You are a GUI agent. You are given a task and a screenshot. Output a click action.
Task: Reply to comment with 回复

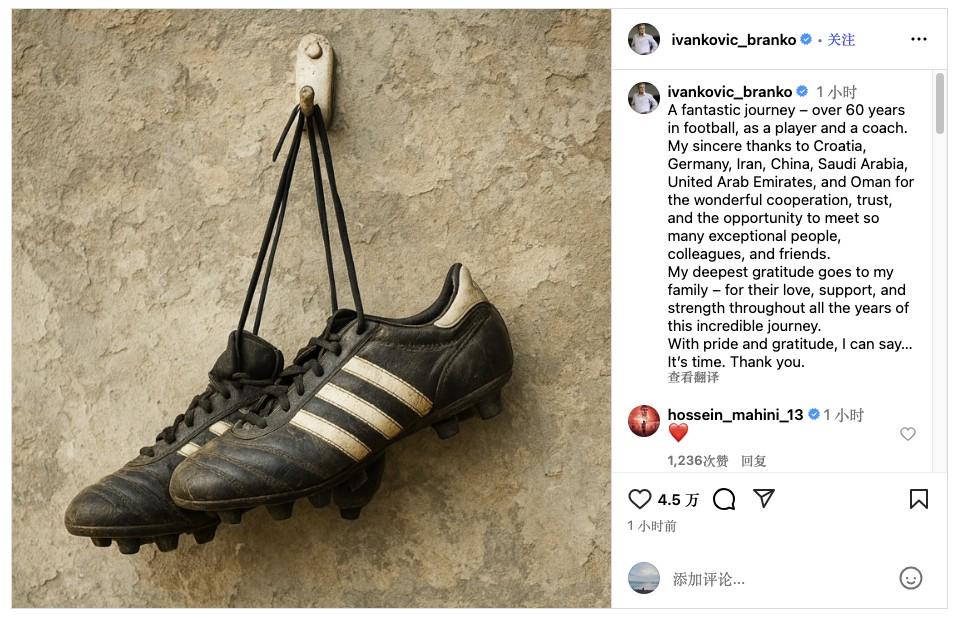[x=754, y=461]
